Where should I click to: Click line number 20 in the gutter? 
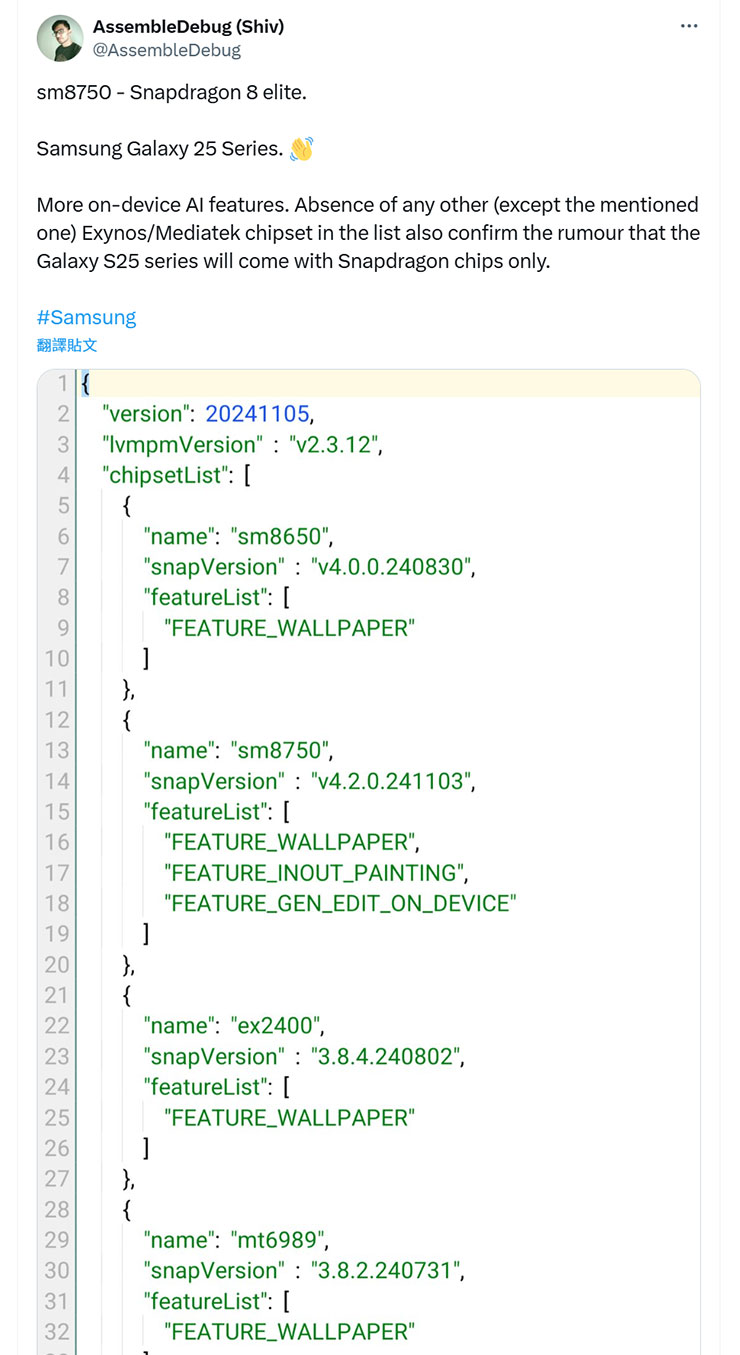(x=57, y=964)
